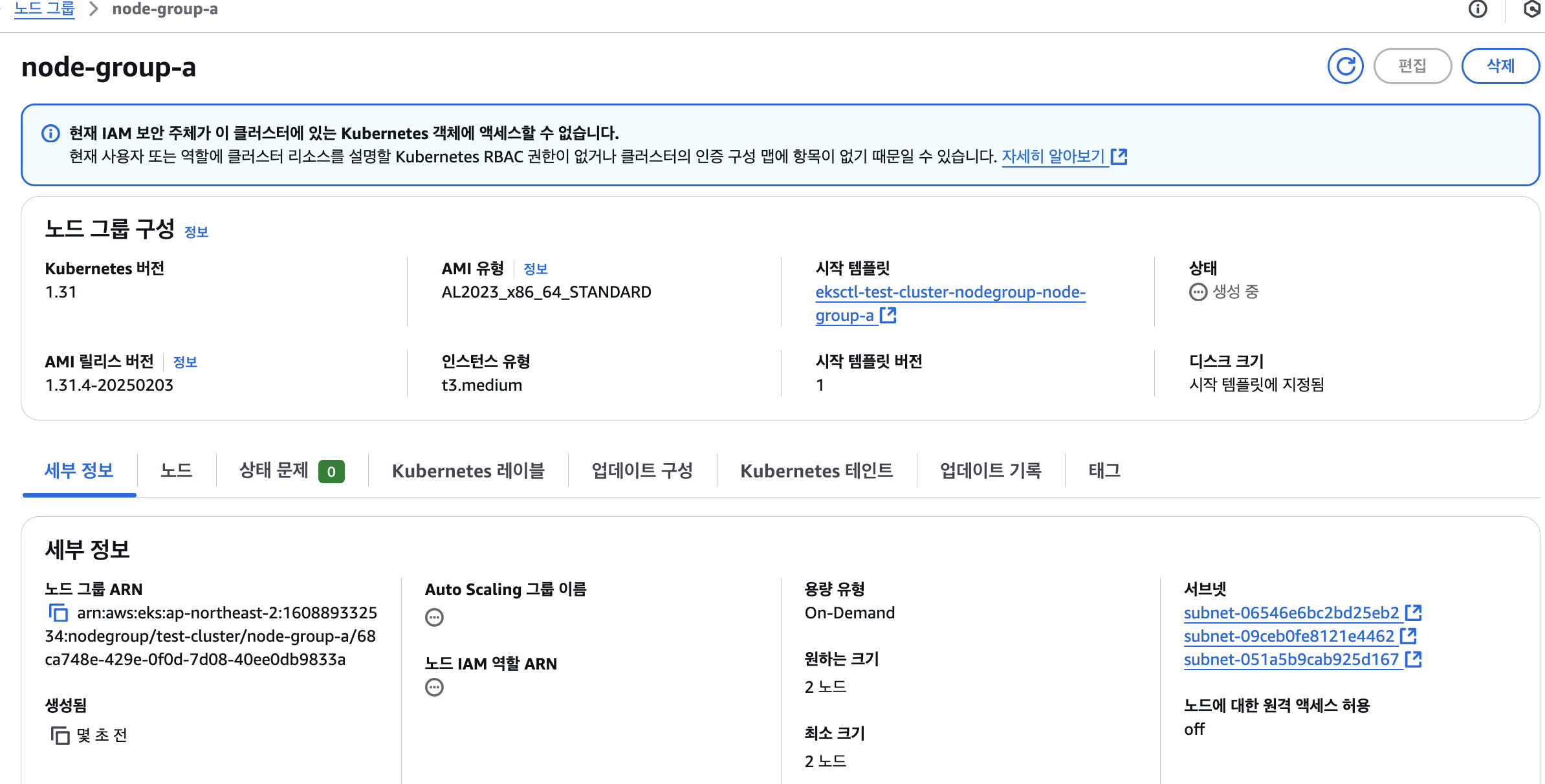Click the 편집 button
Screen dimensions: 1545x784
click(1412, 66)
